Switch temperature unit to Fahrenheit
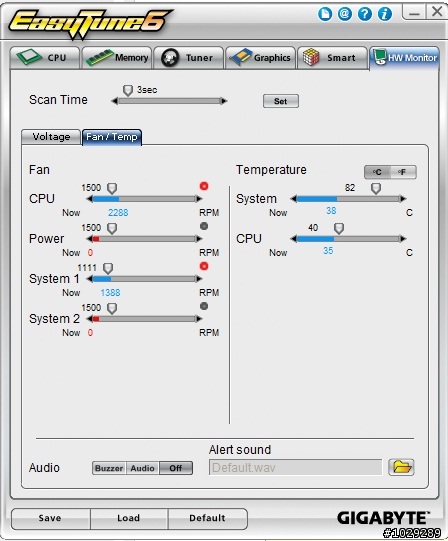448x541 pixels. click(403, 172)
